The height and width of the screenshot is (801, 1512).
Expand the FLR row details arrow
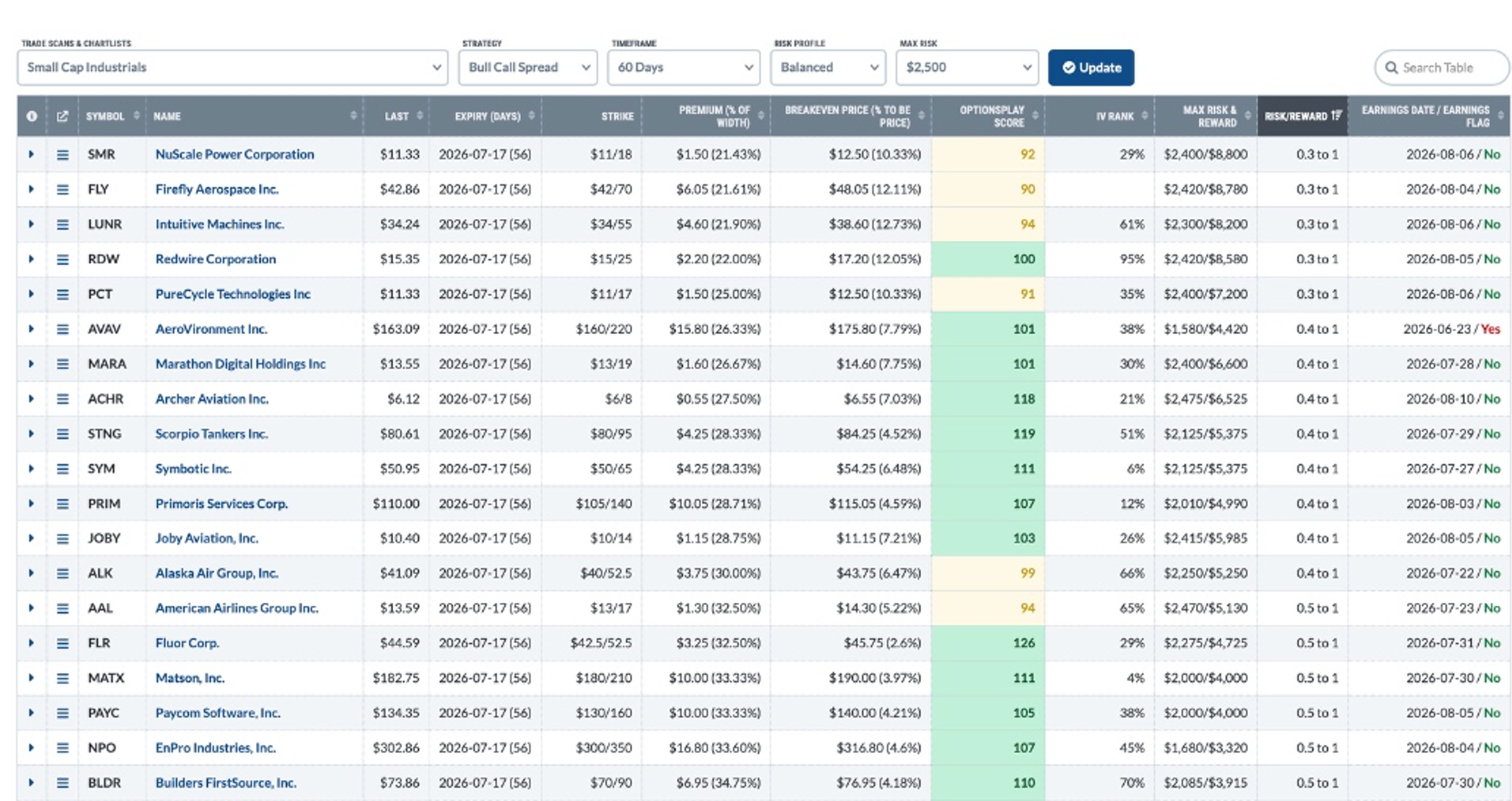(31, 643)
